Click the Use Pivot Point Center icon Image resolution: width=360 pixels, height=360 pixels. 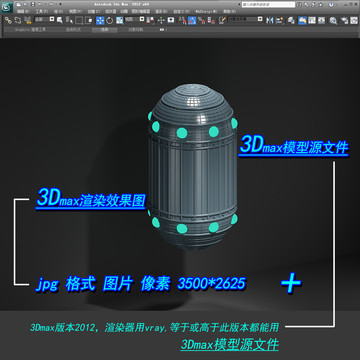[x=151, y=20]
